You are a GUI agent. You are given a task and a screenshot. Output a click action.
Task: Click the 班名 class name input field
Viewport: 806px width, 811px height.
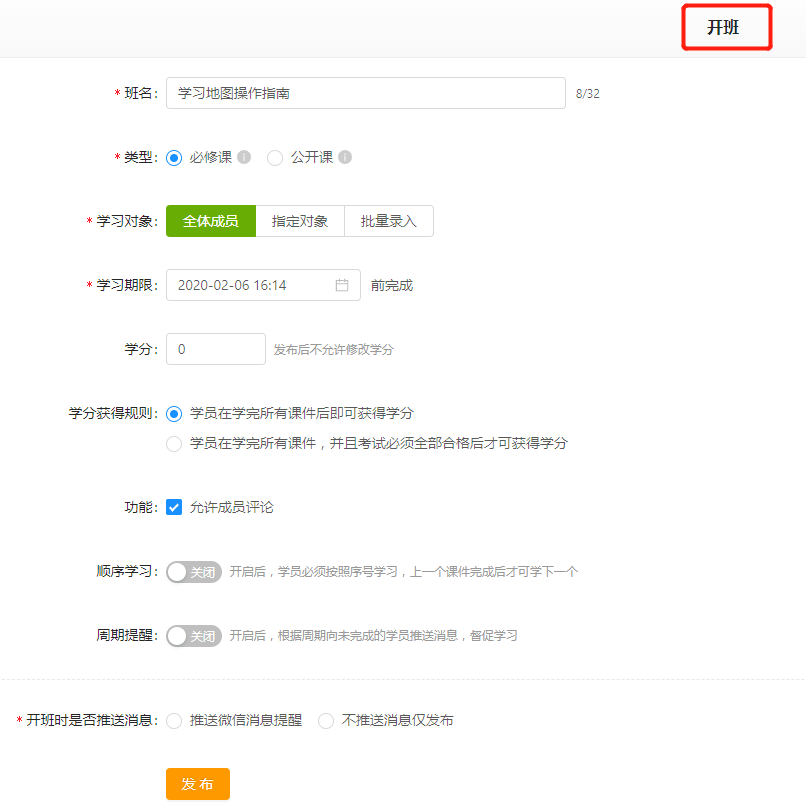367,92
